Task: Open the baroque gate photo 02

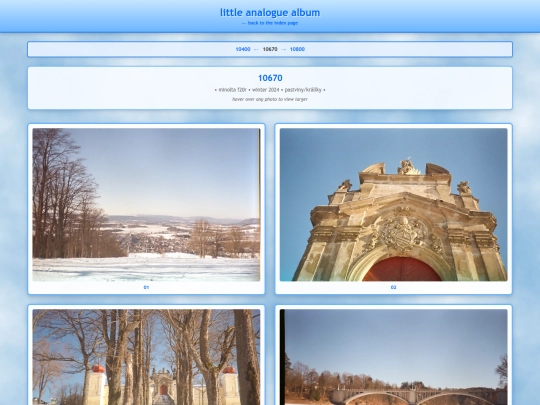Action: (394, 205)
